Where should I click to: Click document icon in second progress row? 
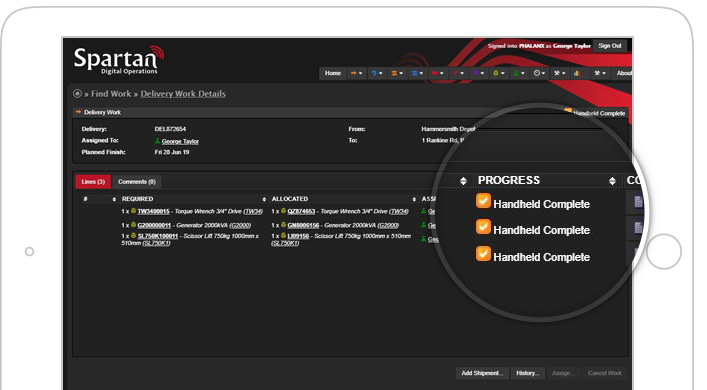pyautogui.click(x=638, y=228)
